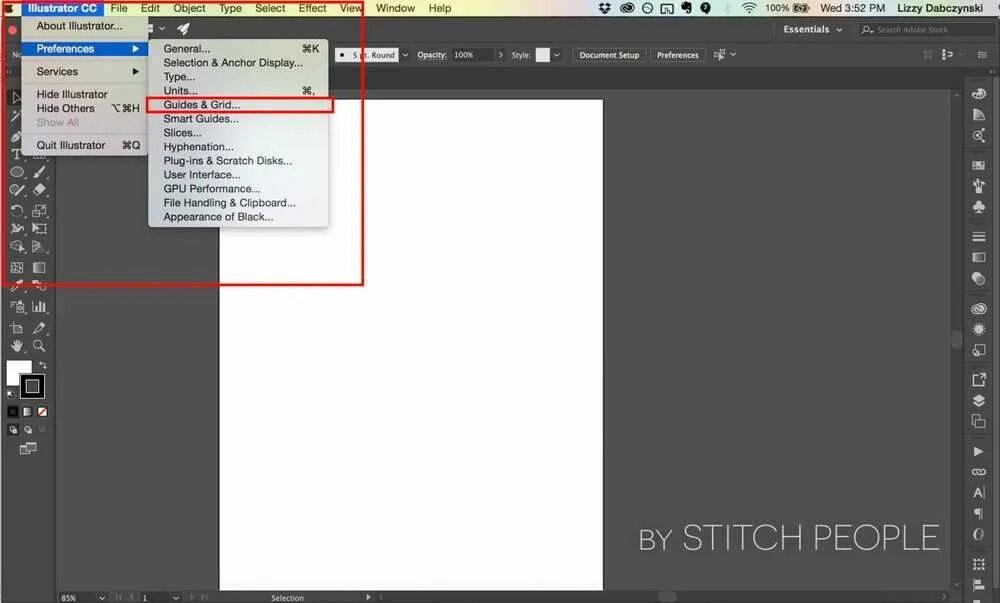
Task: Select the Artboard tool
Action: pos(17,328)
